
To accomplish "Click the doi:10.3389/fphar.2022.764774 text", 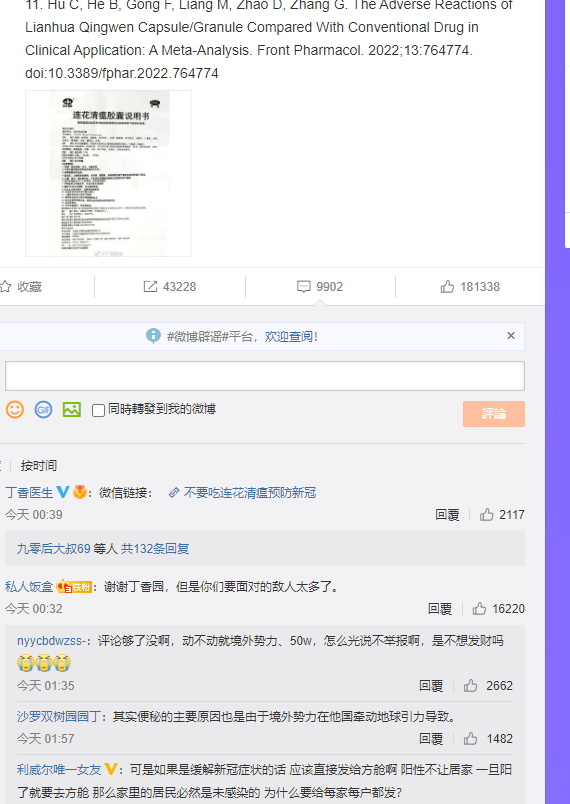I will (122, 73).
